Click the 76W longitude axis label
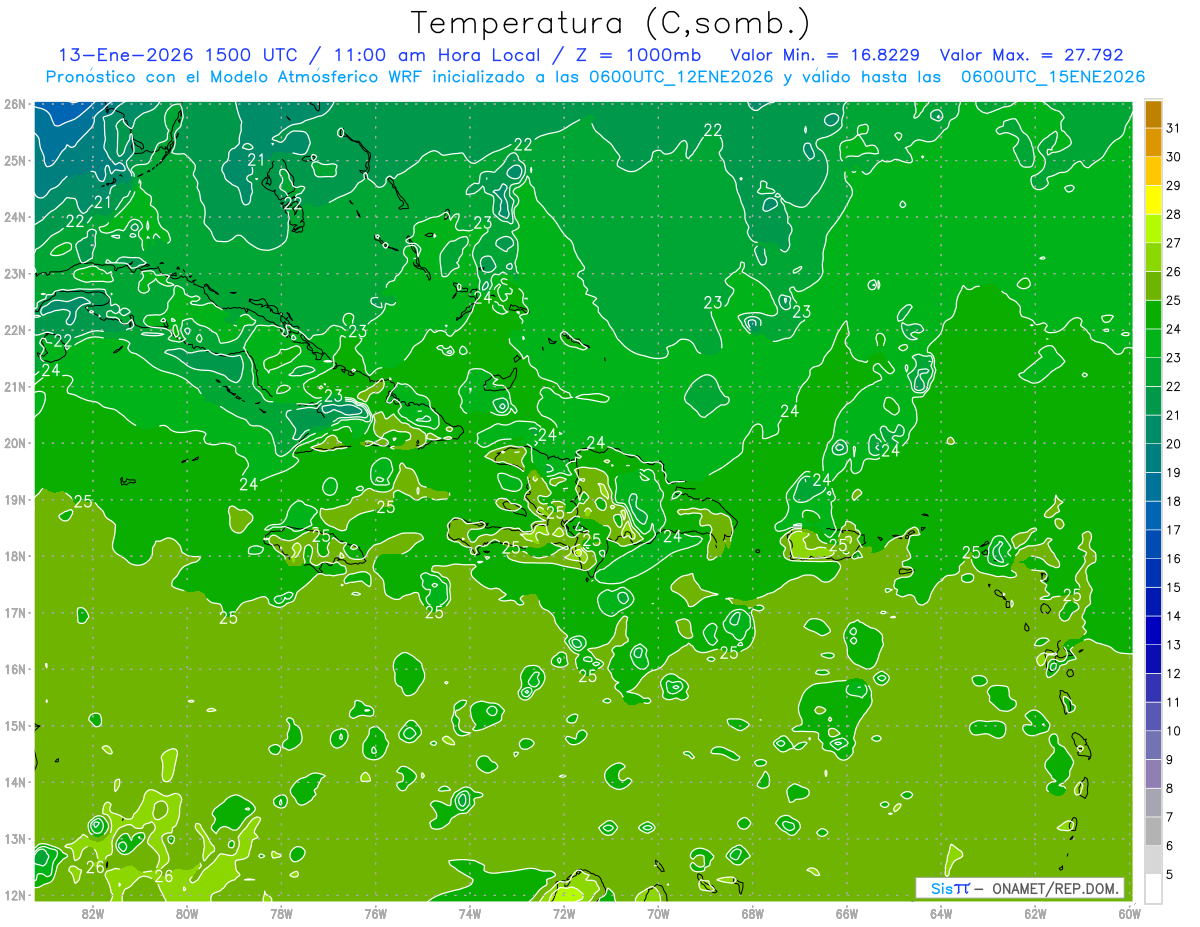 pos(376,912)
